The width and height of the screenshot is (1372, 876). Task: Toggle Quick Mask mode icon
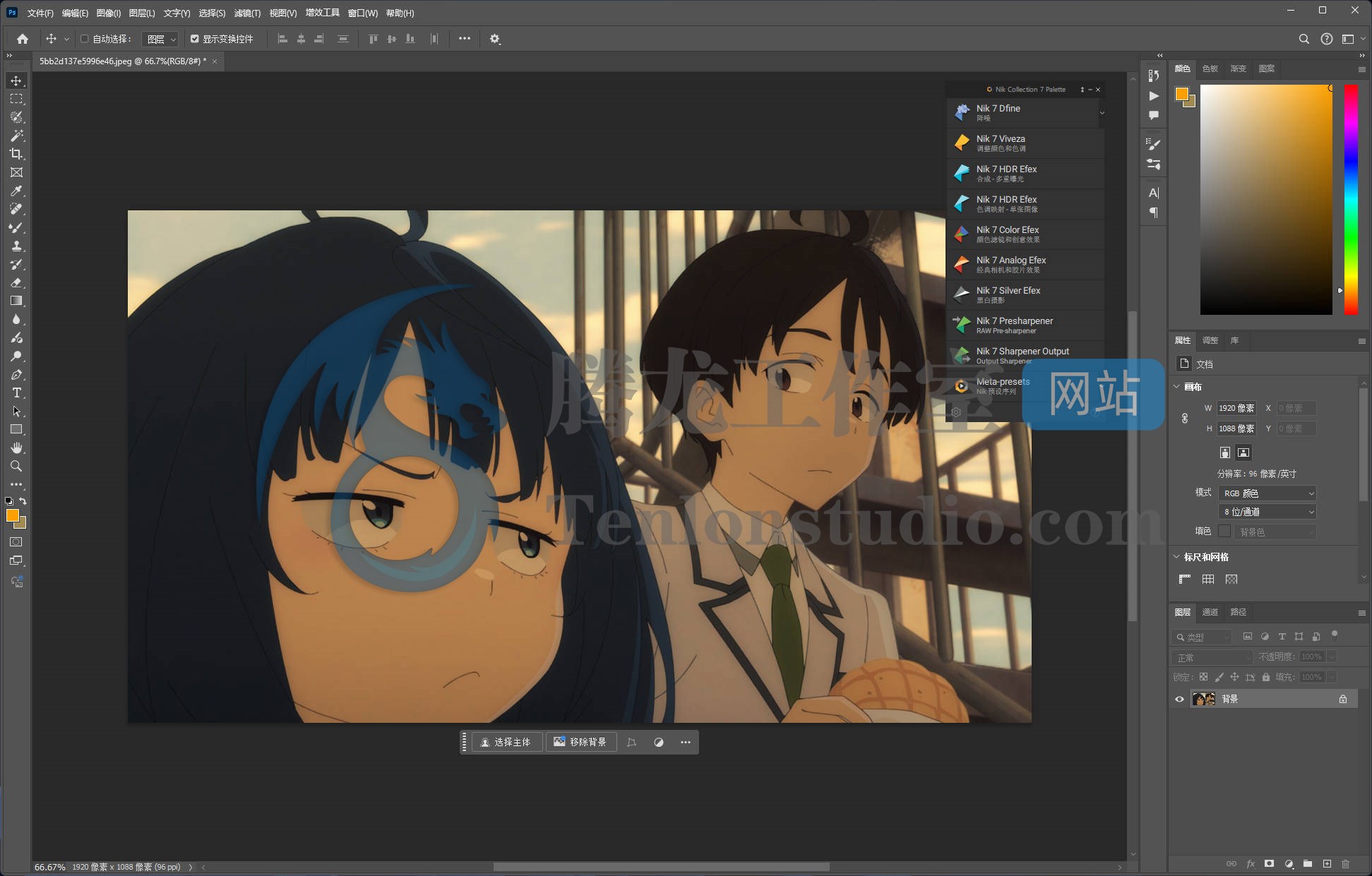click(16, 542)
